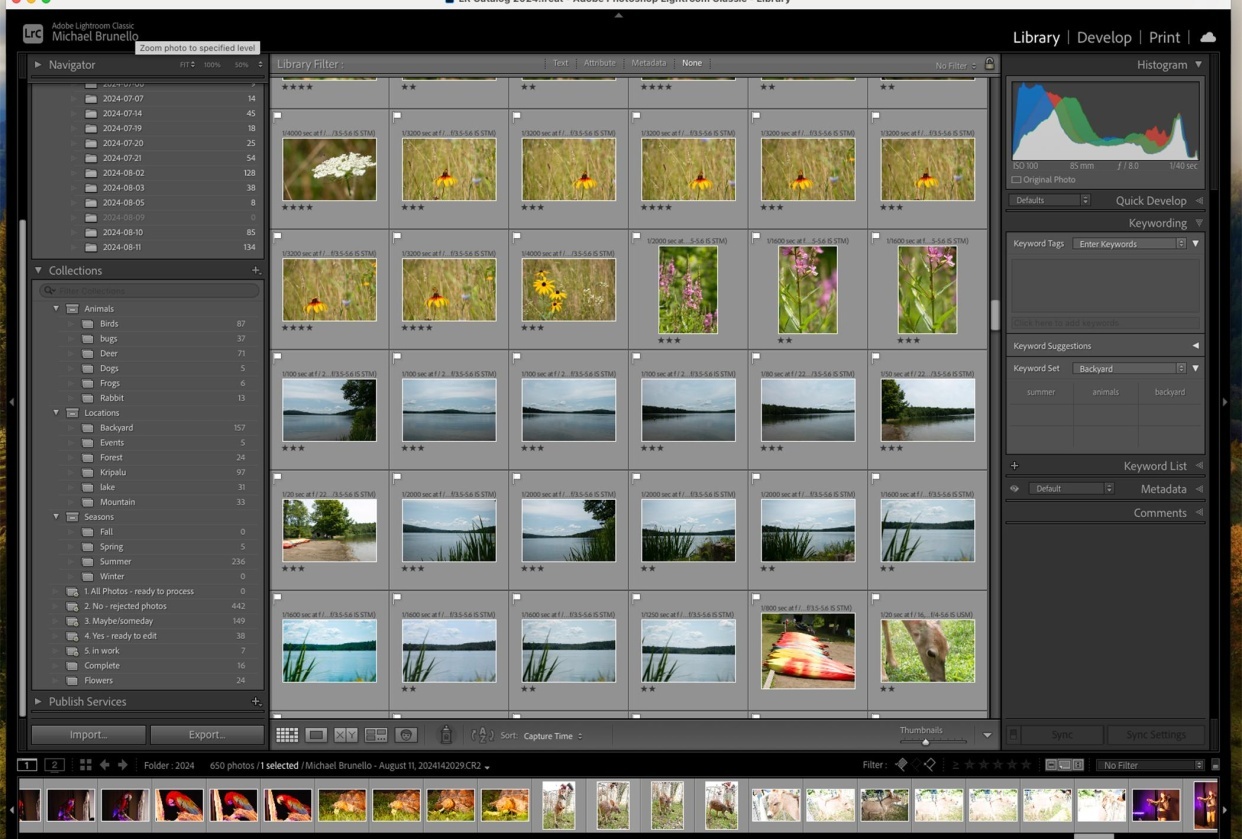Toggle Metadata eye icon
1242x839 pixels.
1015,489
